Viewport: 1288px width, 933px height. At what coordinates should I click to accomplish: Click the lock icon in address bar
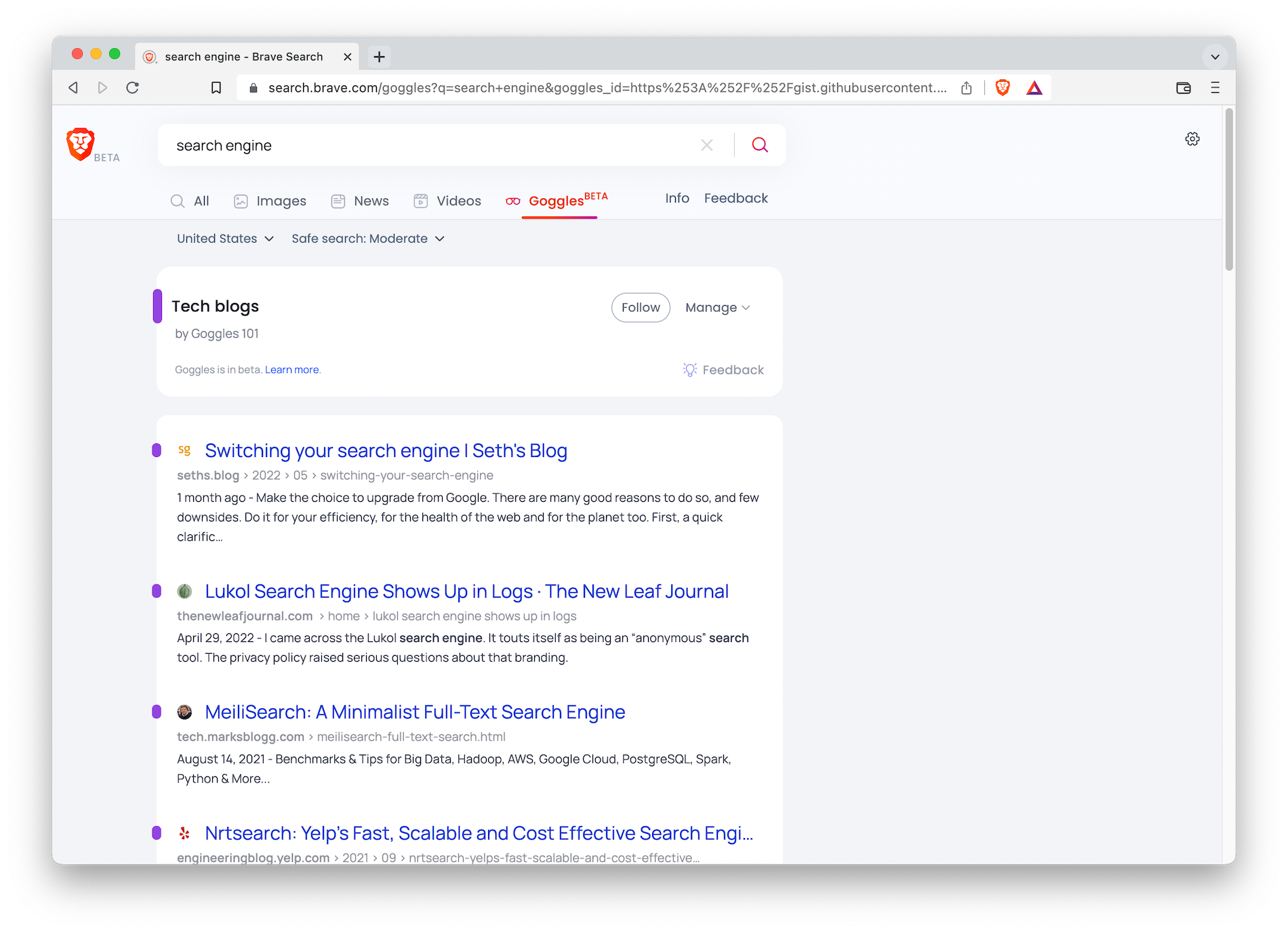coord(254,88)
